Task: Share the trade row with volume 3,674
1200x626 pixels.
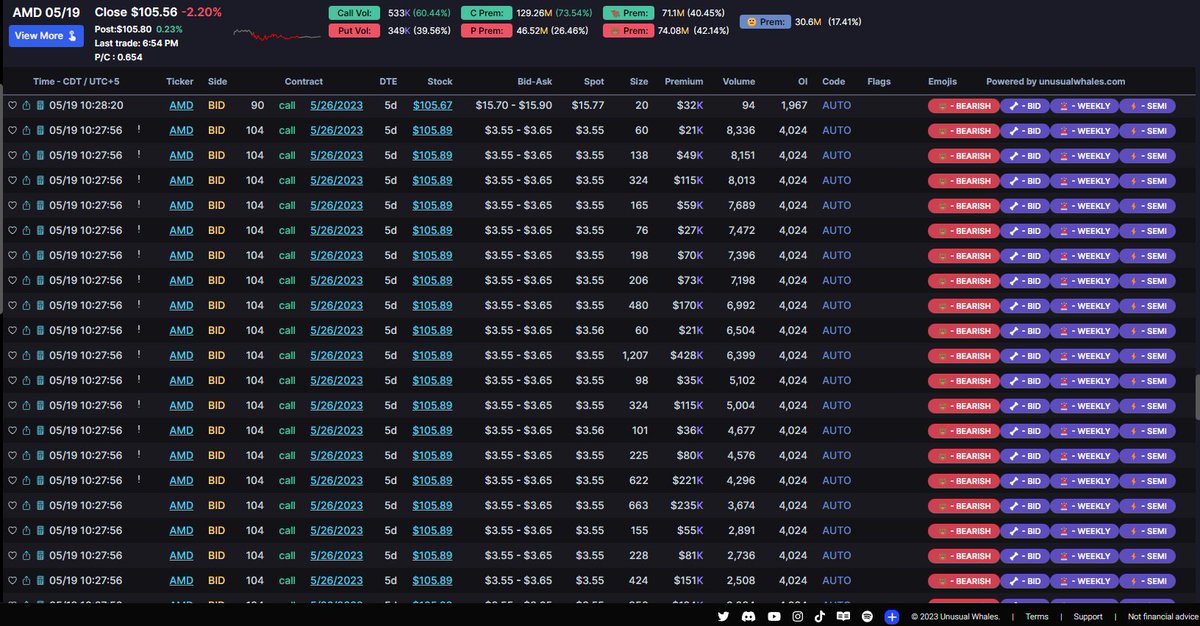Action: 27,505
